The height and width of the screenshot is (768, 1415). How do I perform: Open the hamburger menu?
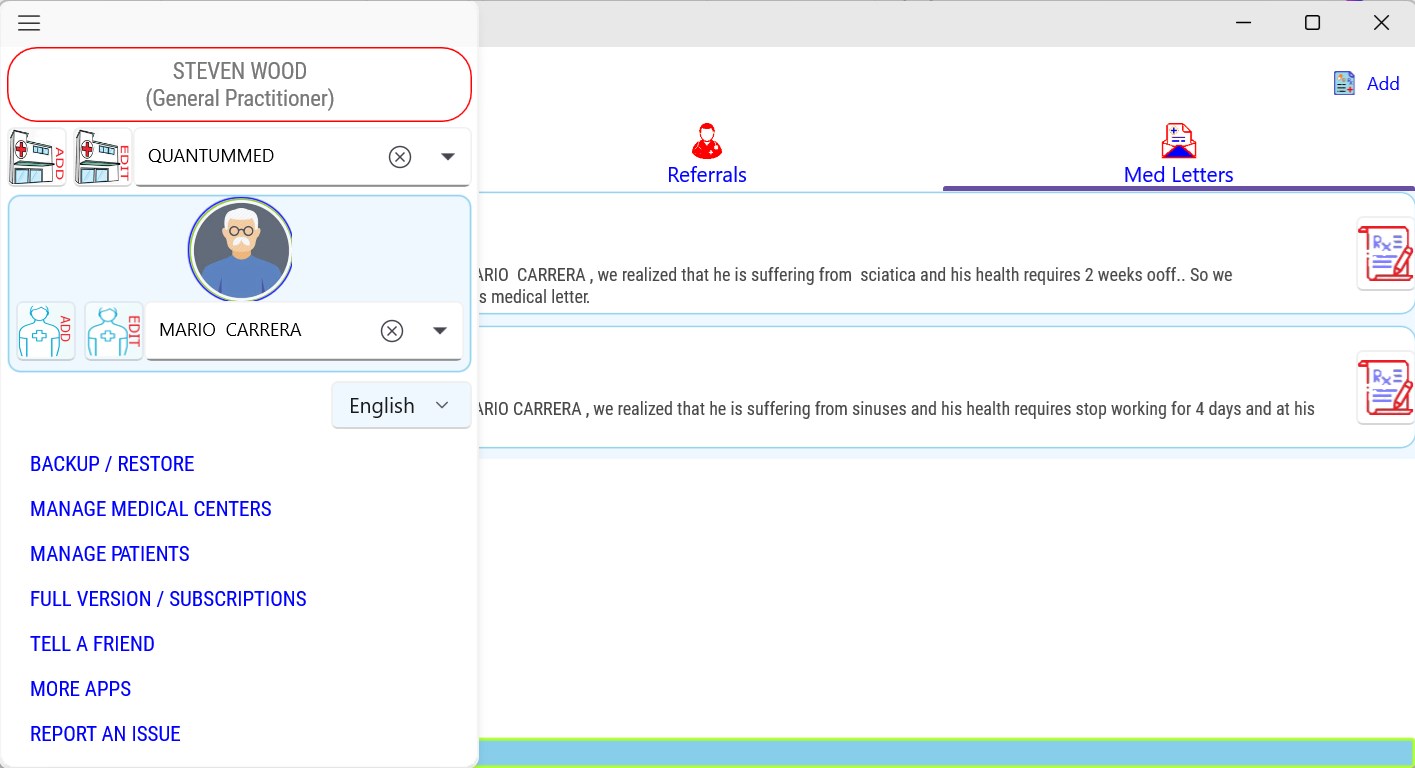(29, 23)
